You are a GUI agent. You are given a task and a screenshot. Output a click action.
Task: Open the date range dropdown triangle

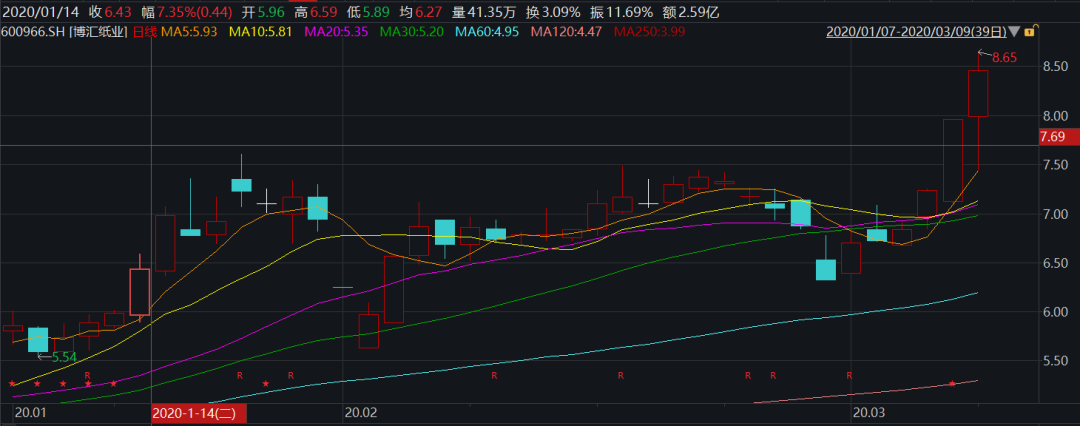pos(1015,32)
